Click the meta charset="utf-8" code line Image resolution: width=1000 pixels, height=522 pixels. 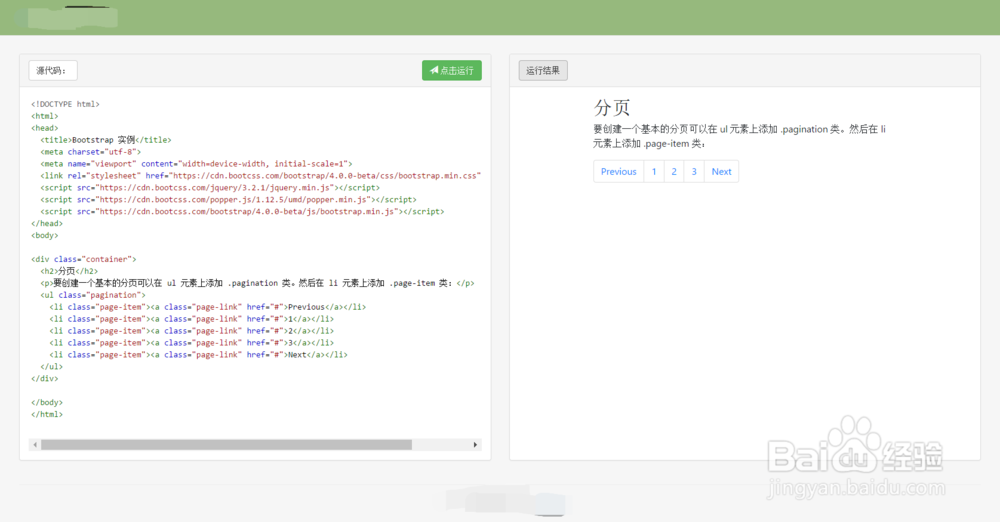[x=91, y=152]
